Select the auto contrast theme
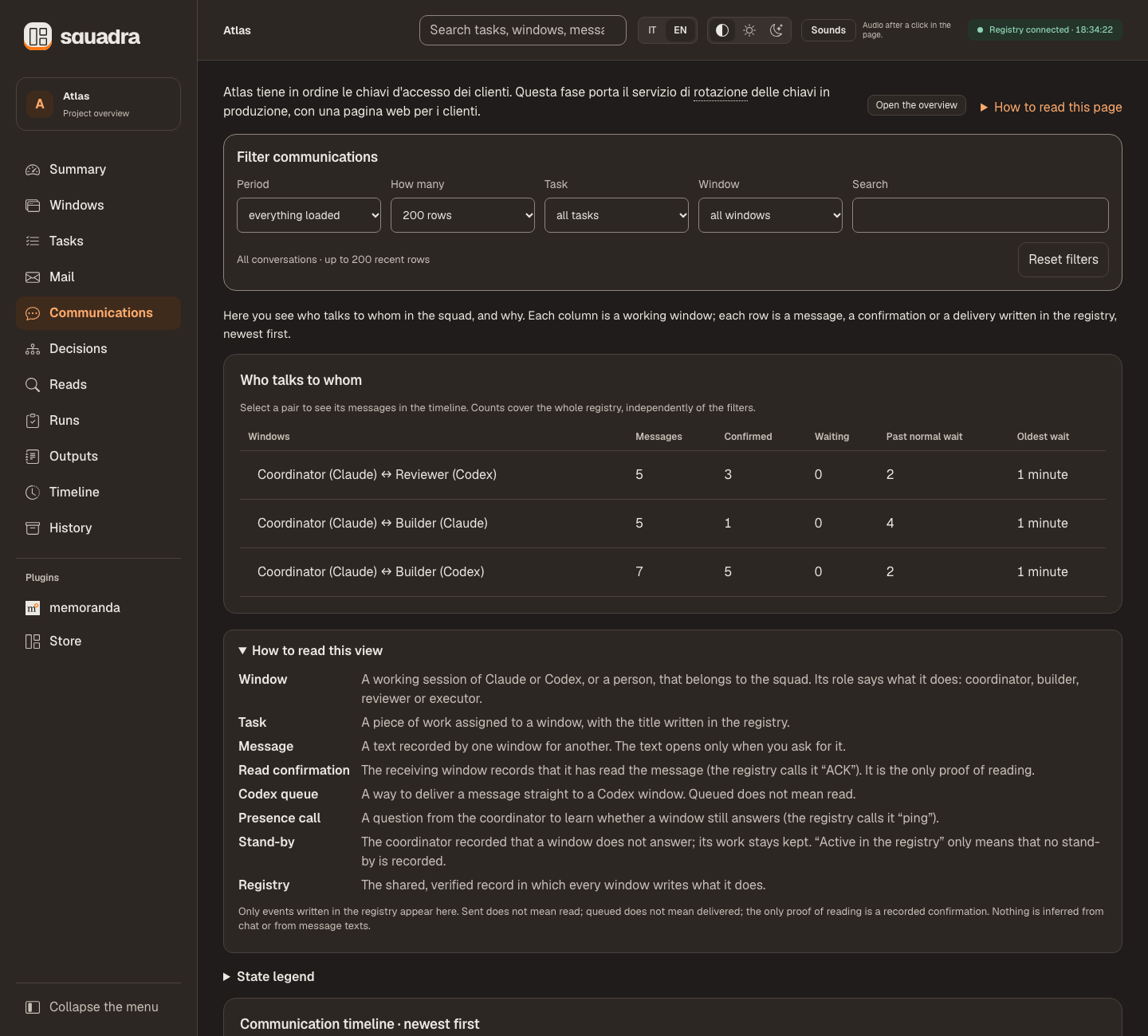The width and height of the screenshot is (1148, 1036). [722, 30]
